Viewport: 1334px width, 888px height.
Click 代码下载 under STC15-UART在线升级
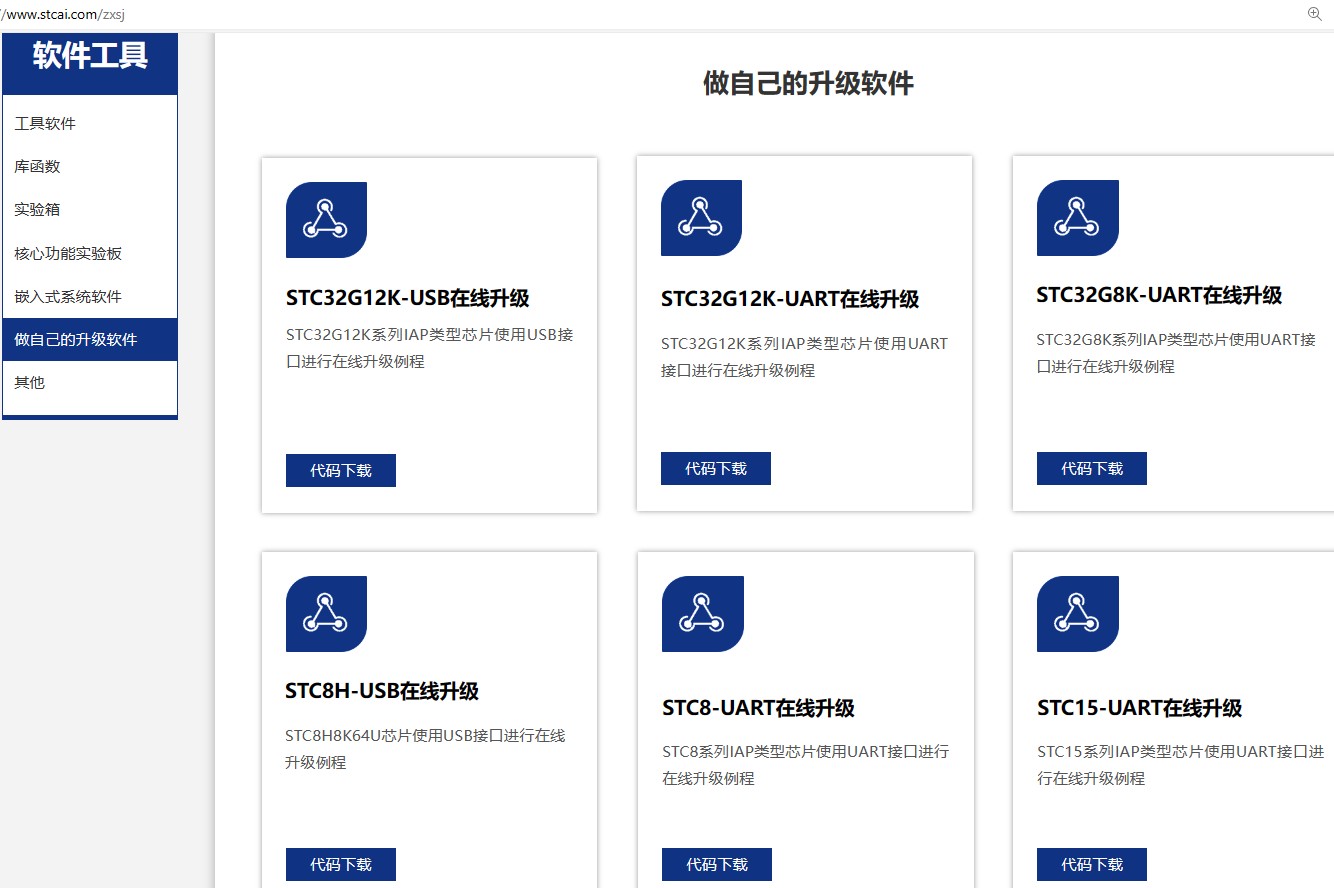[x=1092, y=865]
